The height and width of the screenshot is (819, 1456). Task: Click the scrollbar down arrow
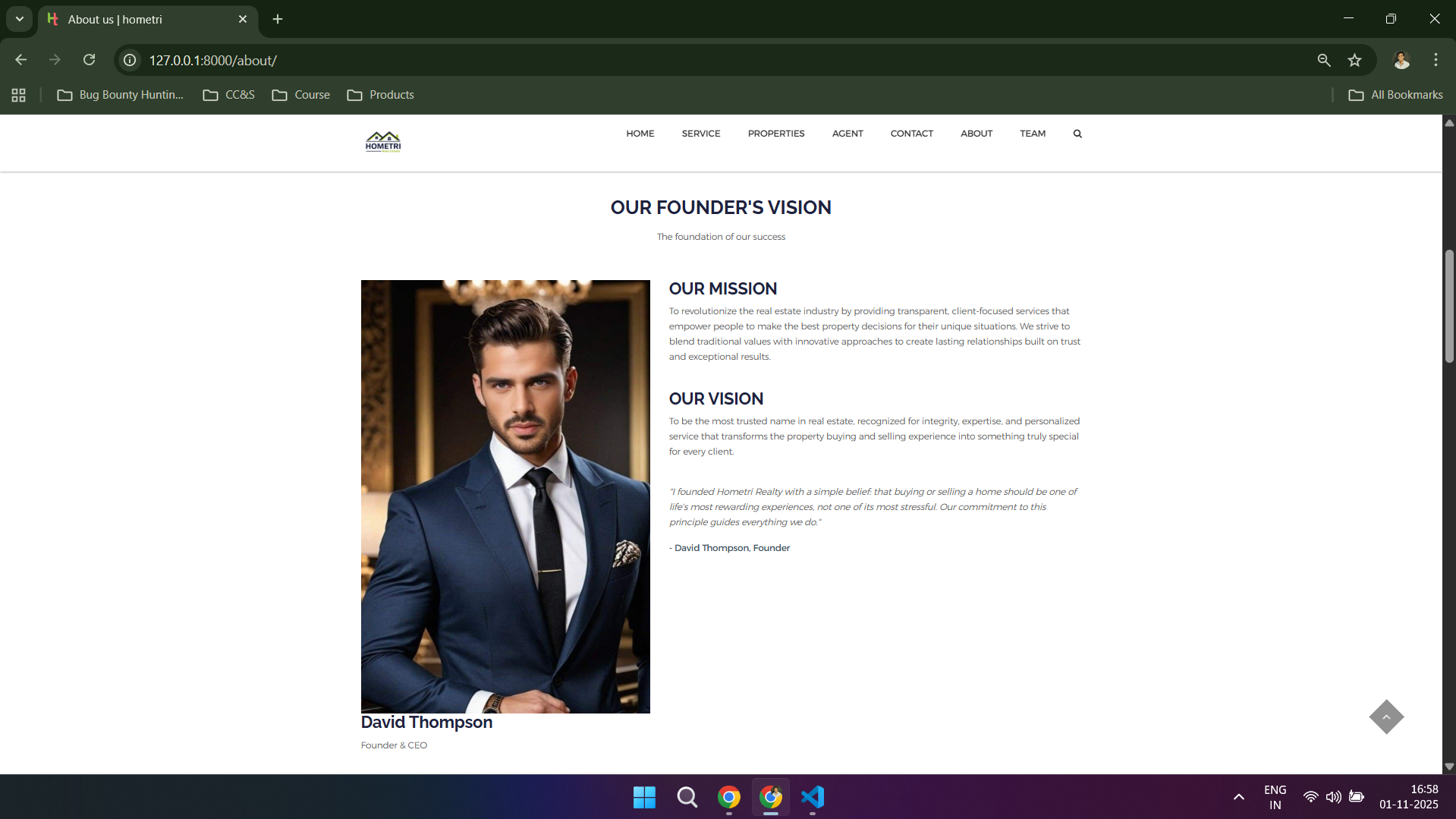(1449, 767)
